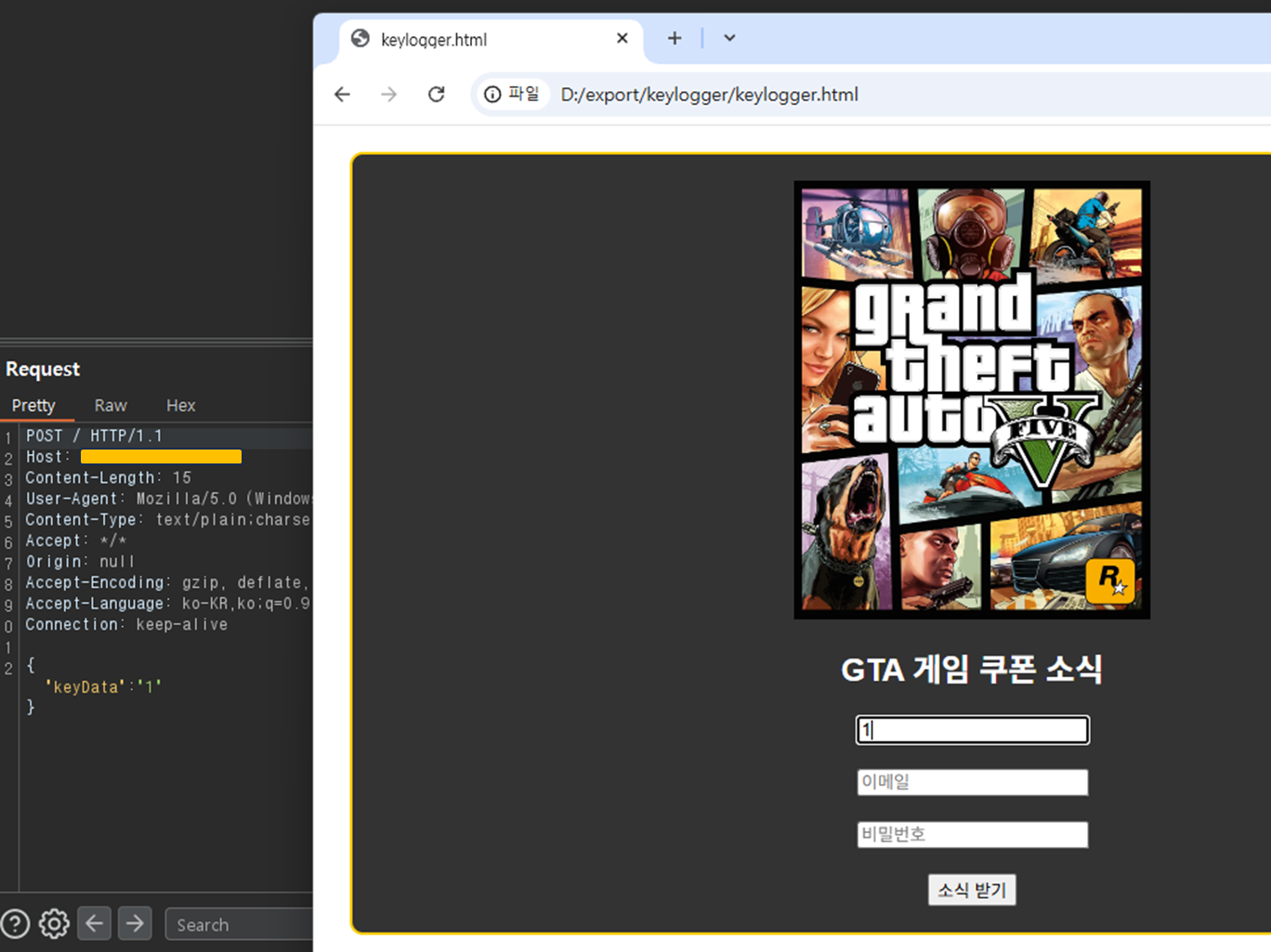Click the Content-Type header line

pyautogui.click(x=168, y=519)
